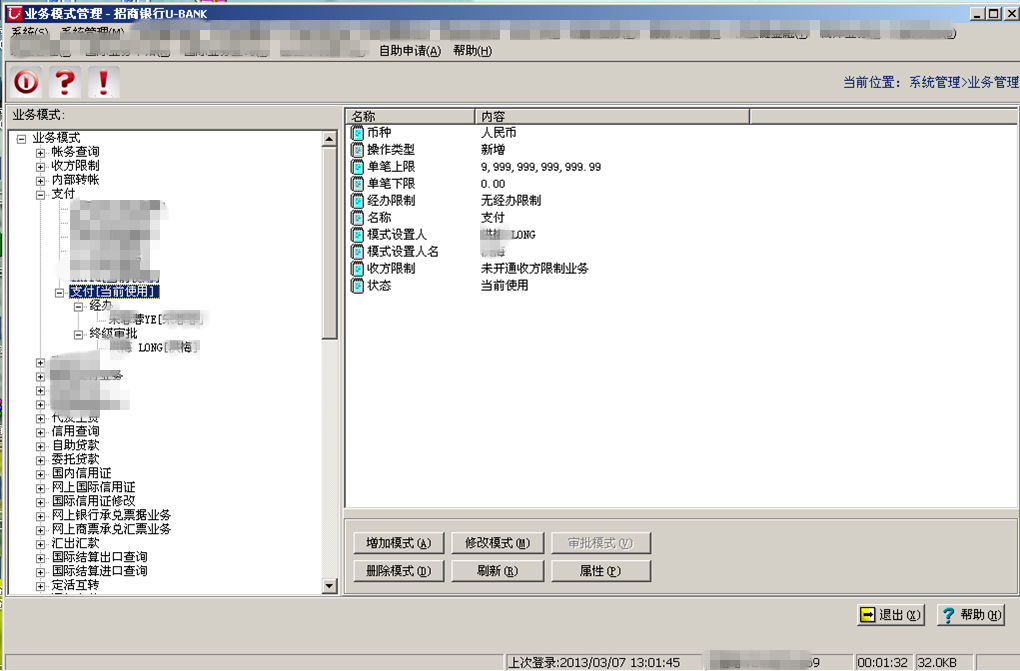Select the 国际信用证修改 tree item
Viewport: 1020px width, 671px height.
94,501
